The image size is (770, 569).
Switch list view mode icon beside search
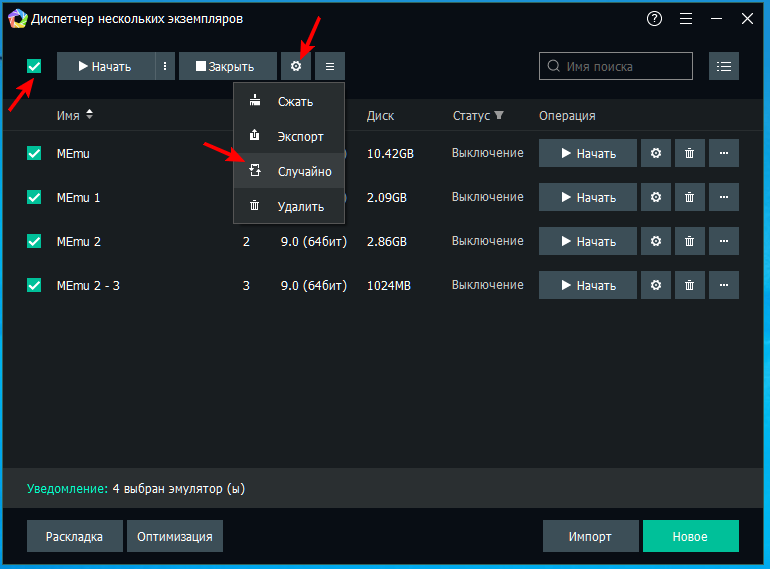coord(724,66)
